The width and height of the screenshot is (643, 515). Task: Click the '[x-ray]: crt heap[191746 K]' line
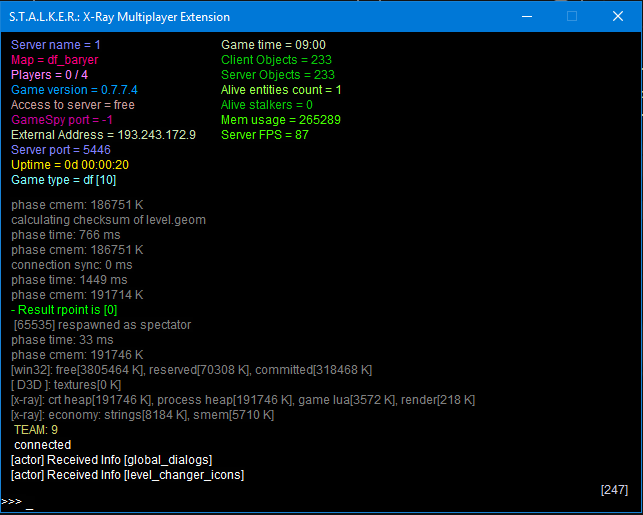pos(243,400)
